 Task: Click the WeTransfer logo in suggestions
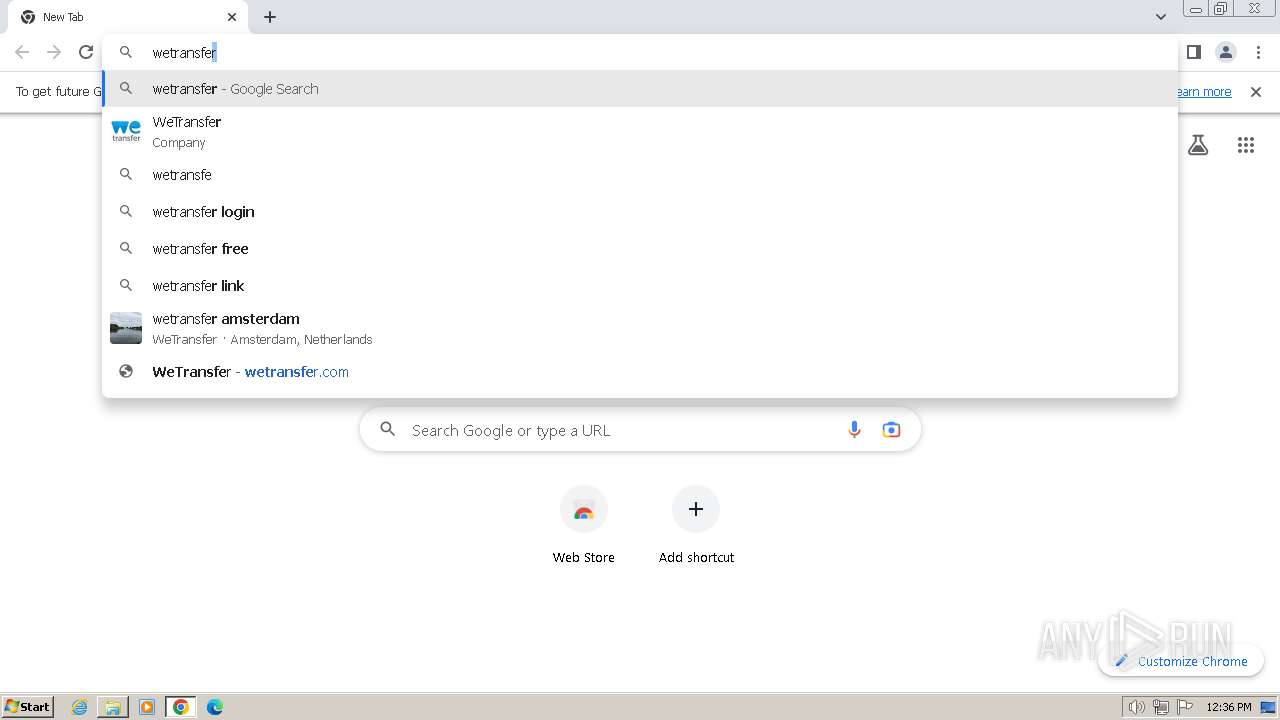[x=126, y=131]
